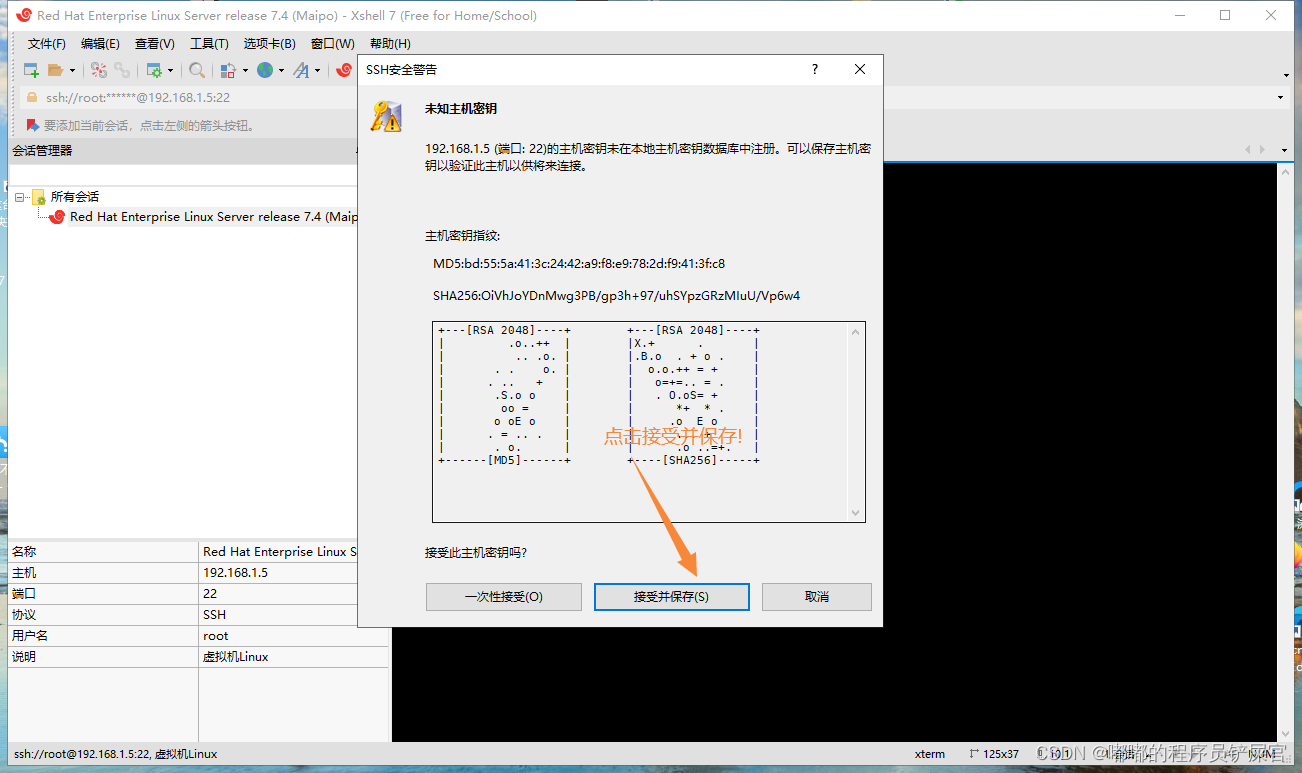
Task: Click 一次性接受(O) button
Action: 504,597
